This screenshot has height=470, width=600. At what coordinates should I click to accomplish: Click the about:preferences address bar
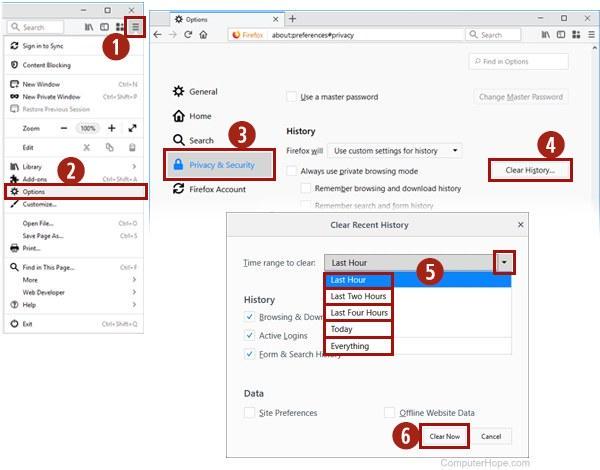(346, 35)
